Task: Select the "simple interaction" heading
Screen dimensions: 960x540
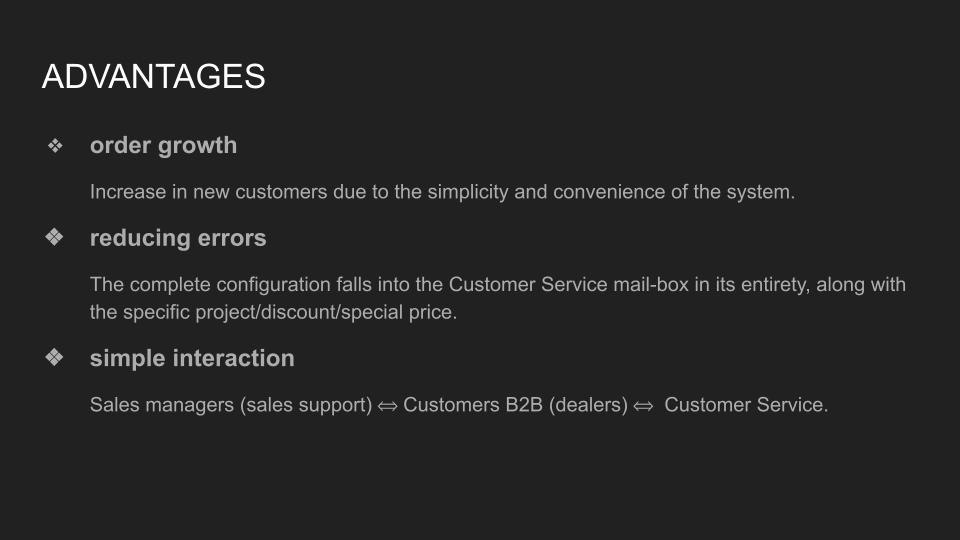Action: click(192, 358)
